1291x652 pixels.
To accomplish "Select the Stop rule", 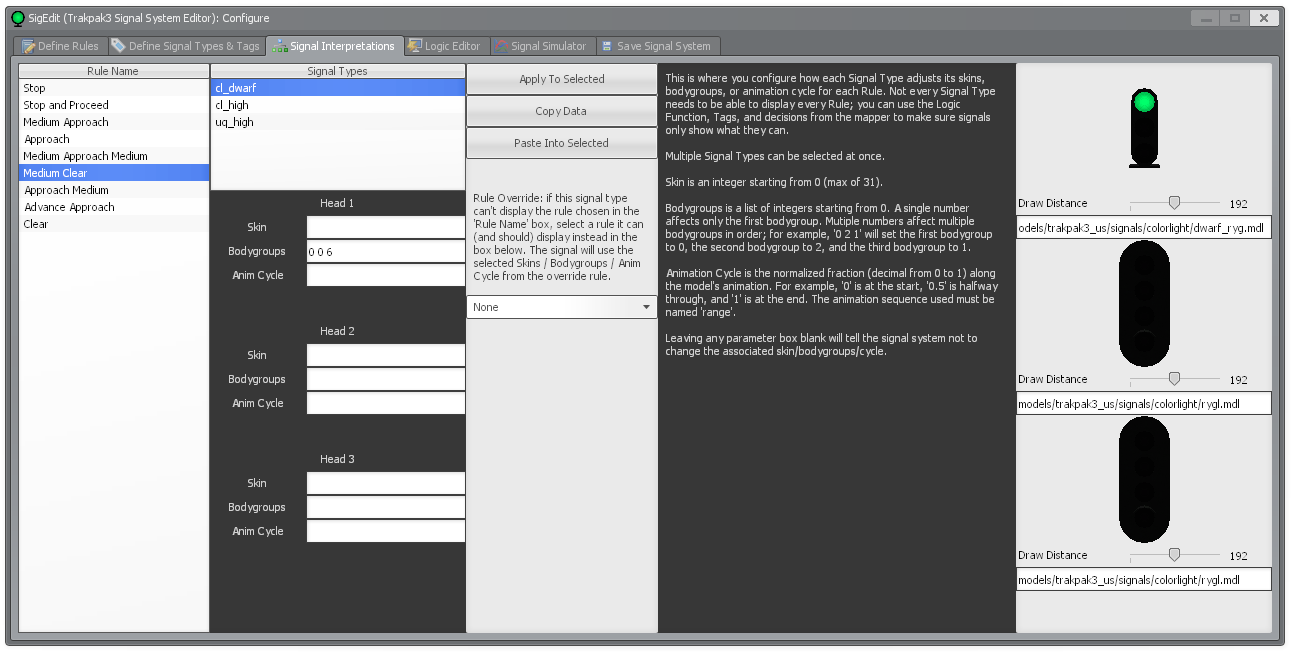I will click(x=114, y=88).
